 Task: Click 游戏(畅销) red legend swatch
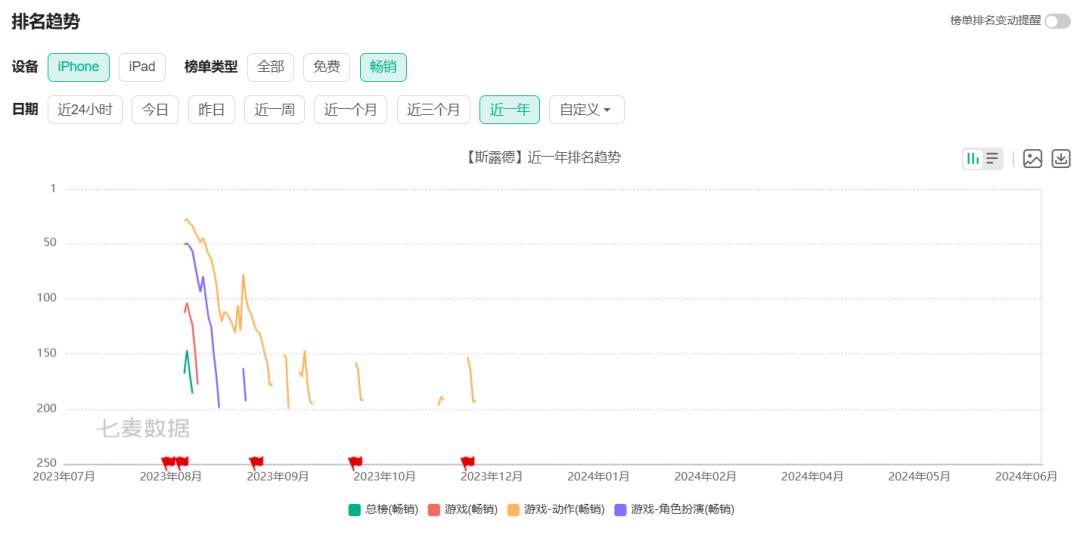(x=434, y=510)
